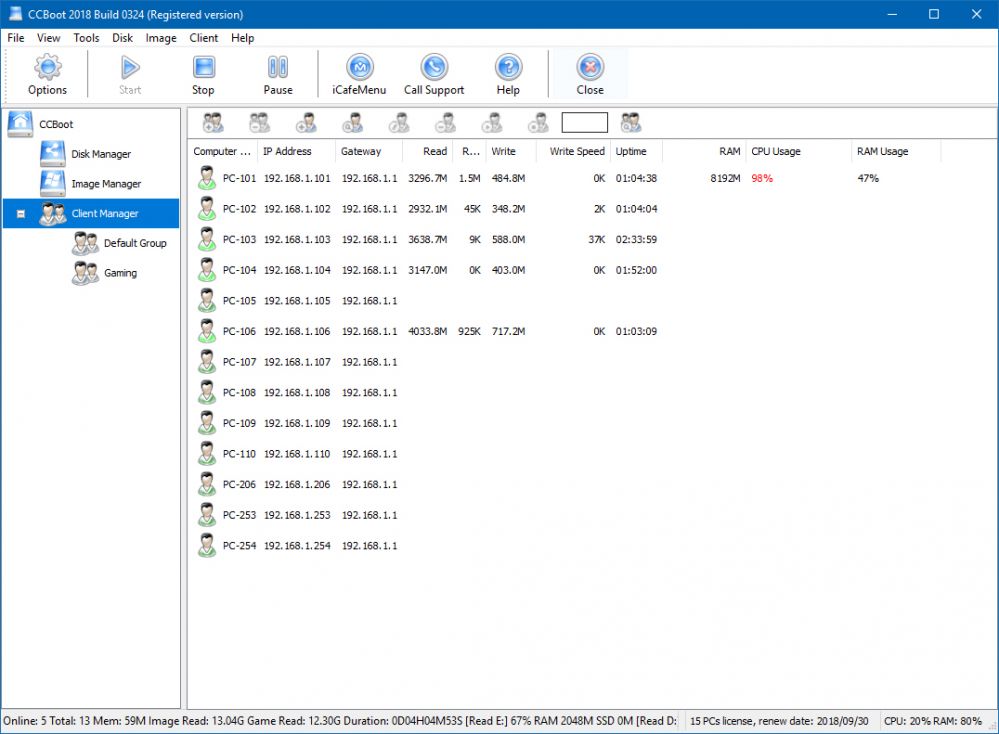Edit client settings
This screenshot has width=999, height=734.
click(399, 121)
